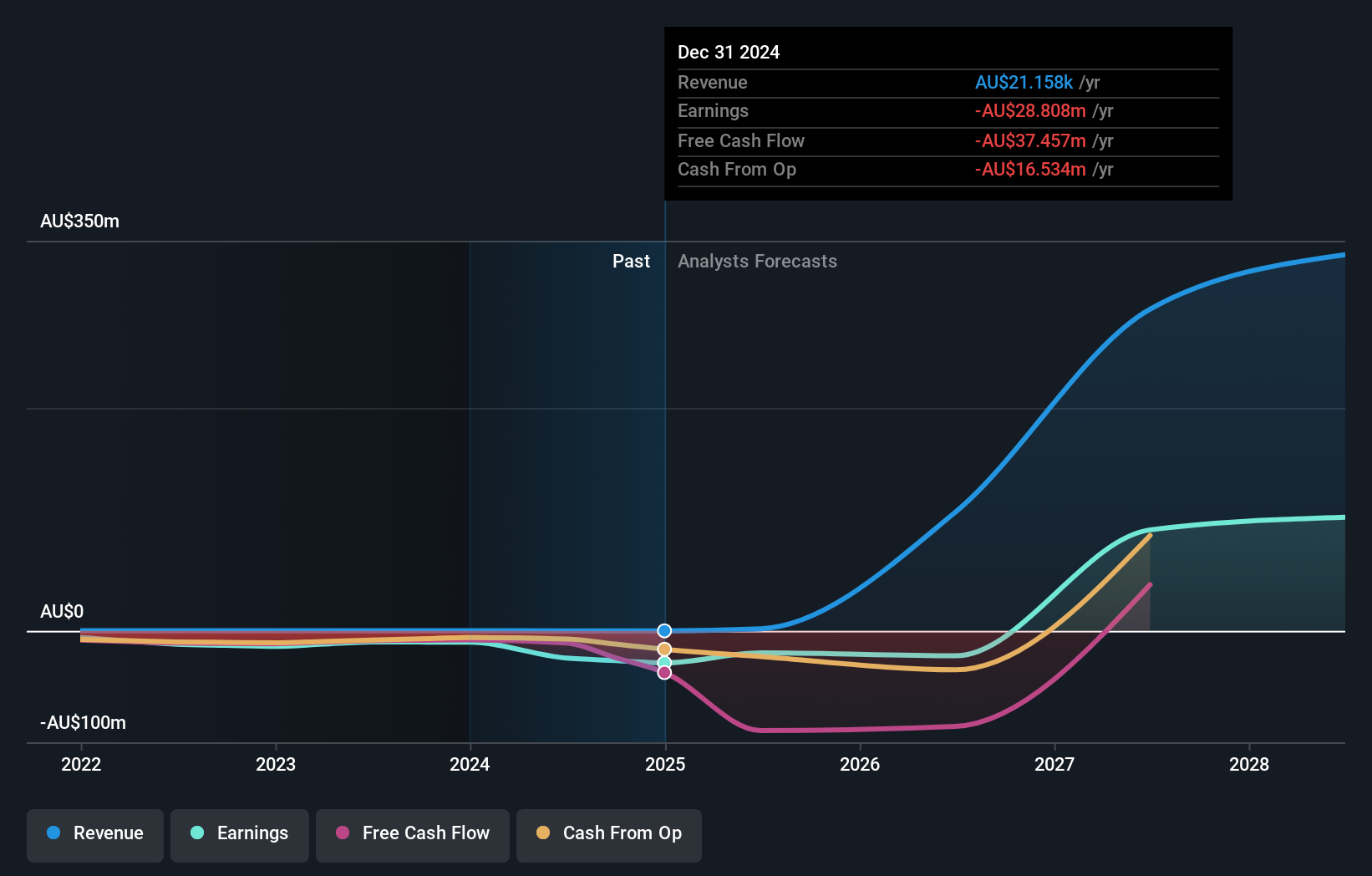Screen dimensions: 1372x876
Task: Click the AU$21.158k revenue value in tooltip
Action: pyautogui.click(x=1024, y=83)
